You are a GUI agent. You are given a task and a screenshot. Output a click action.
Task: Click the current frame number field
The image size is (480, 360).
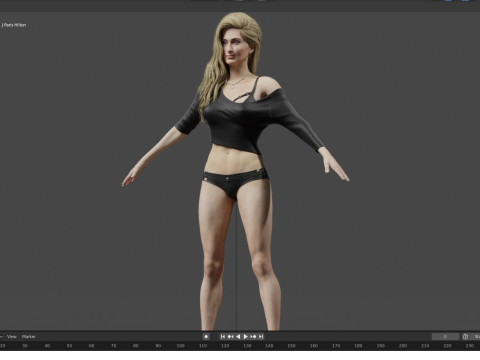click(x=445, y=337)
